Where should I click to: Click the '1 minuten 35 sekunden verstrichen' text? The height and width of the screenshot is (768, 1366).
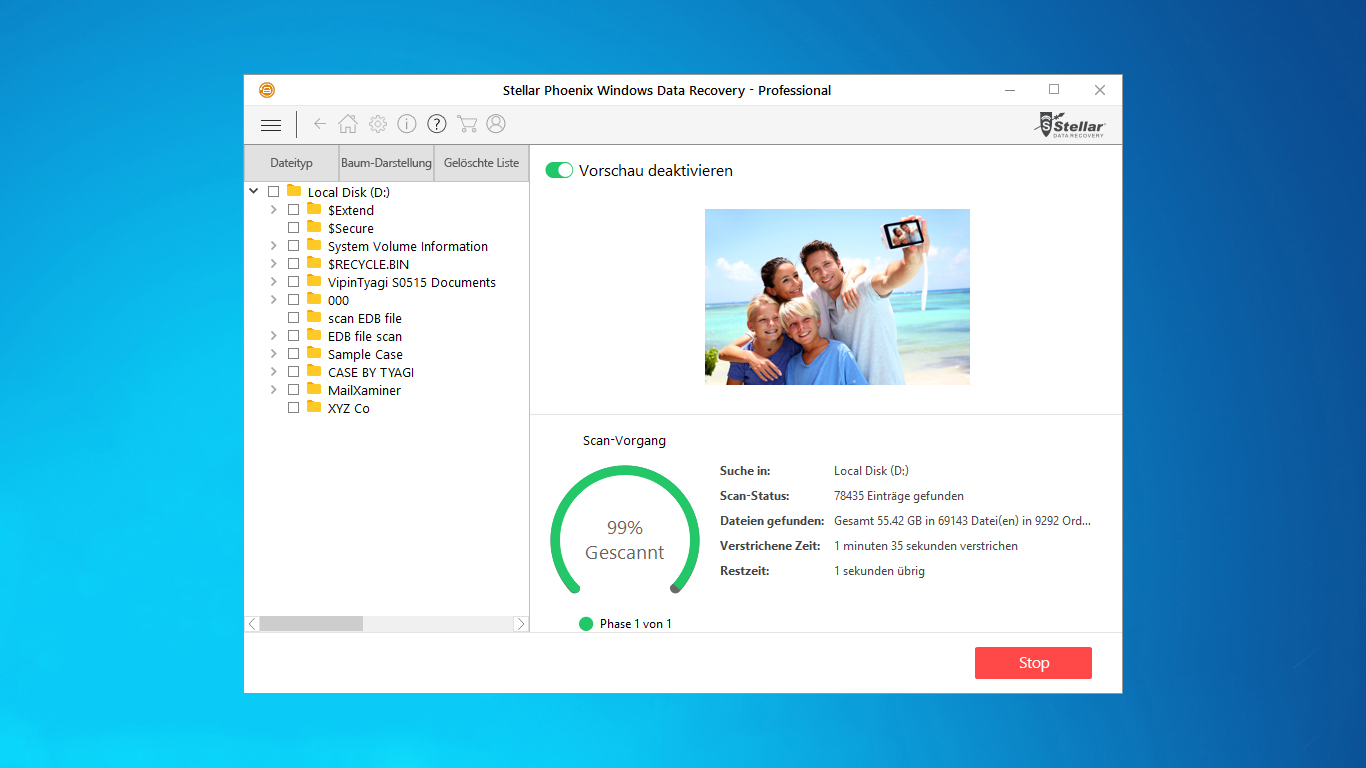(x=926, y=546)
